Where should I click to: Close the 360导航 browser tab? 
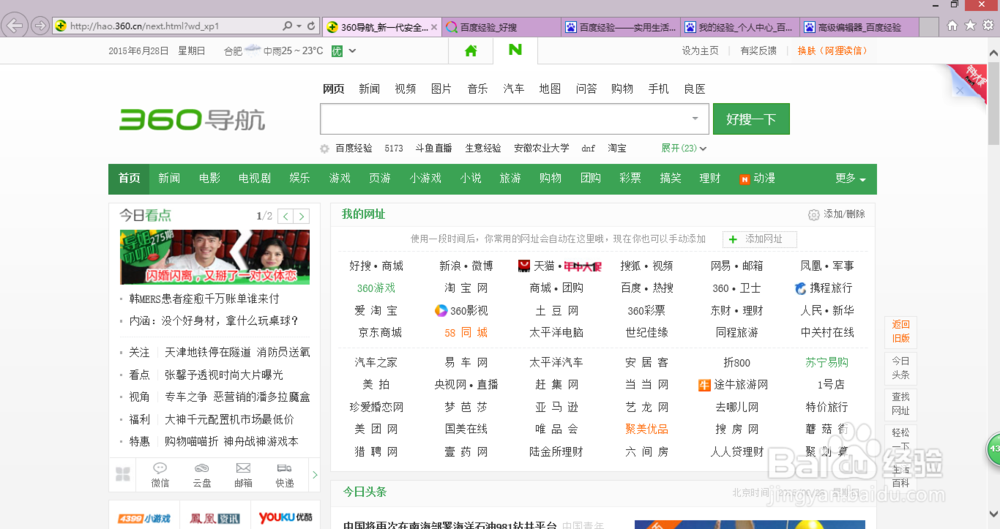coord(434,27)
